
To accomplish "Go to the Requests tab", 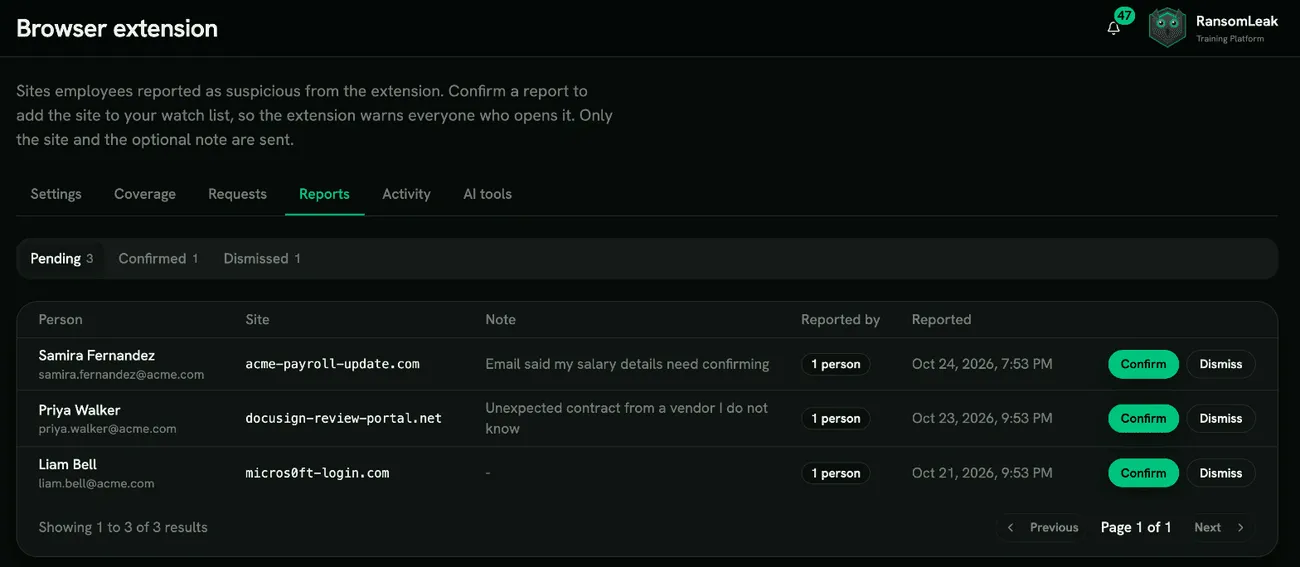I will point(237,194).
